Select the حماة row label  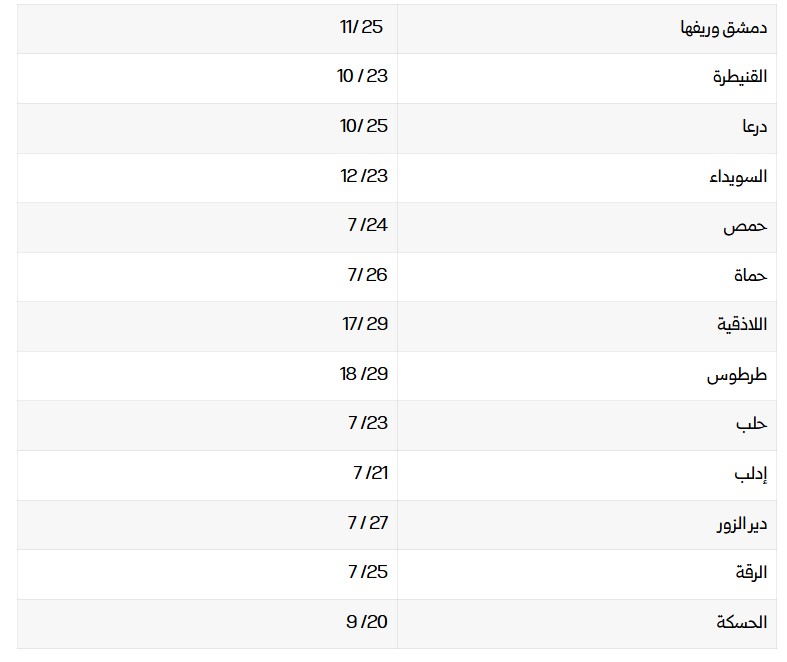pos(747,276)
